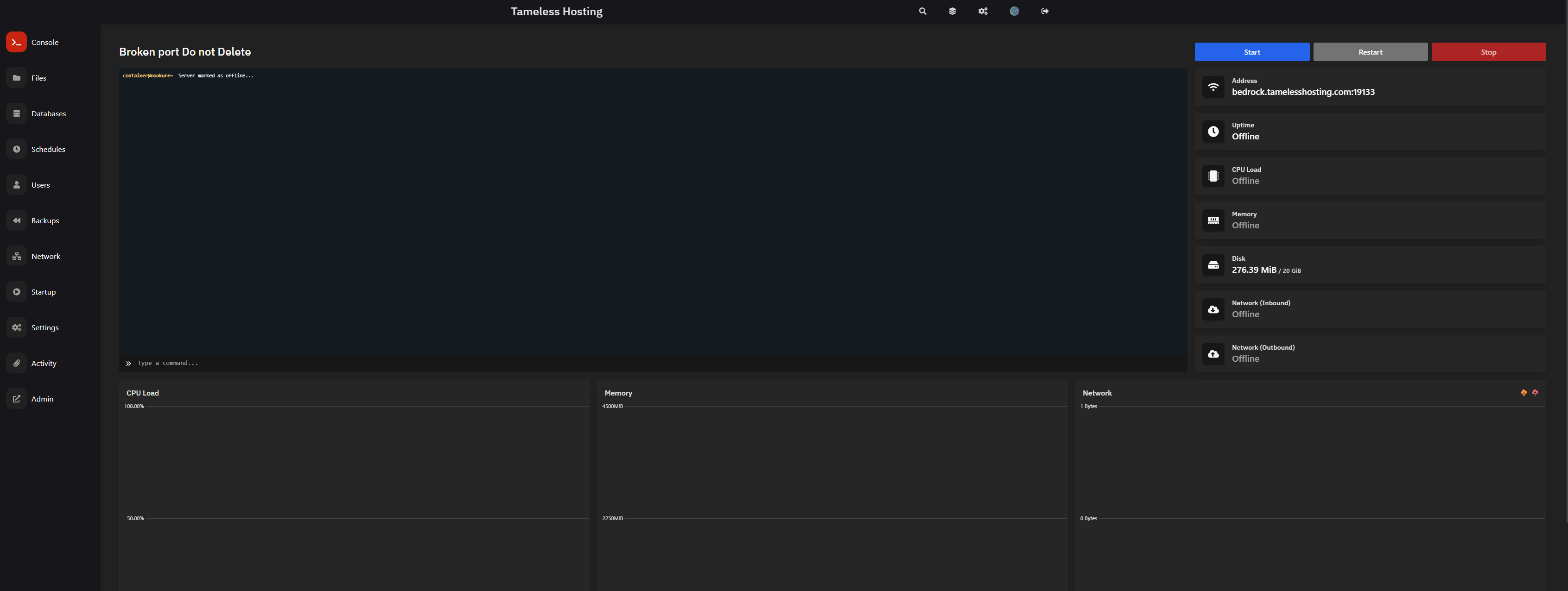Stop the server
1568x591 pixels.
click(1488, 52)
